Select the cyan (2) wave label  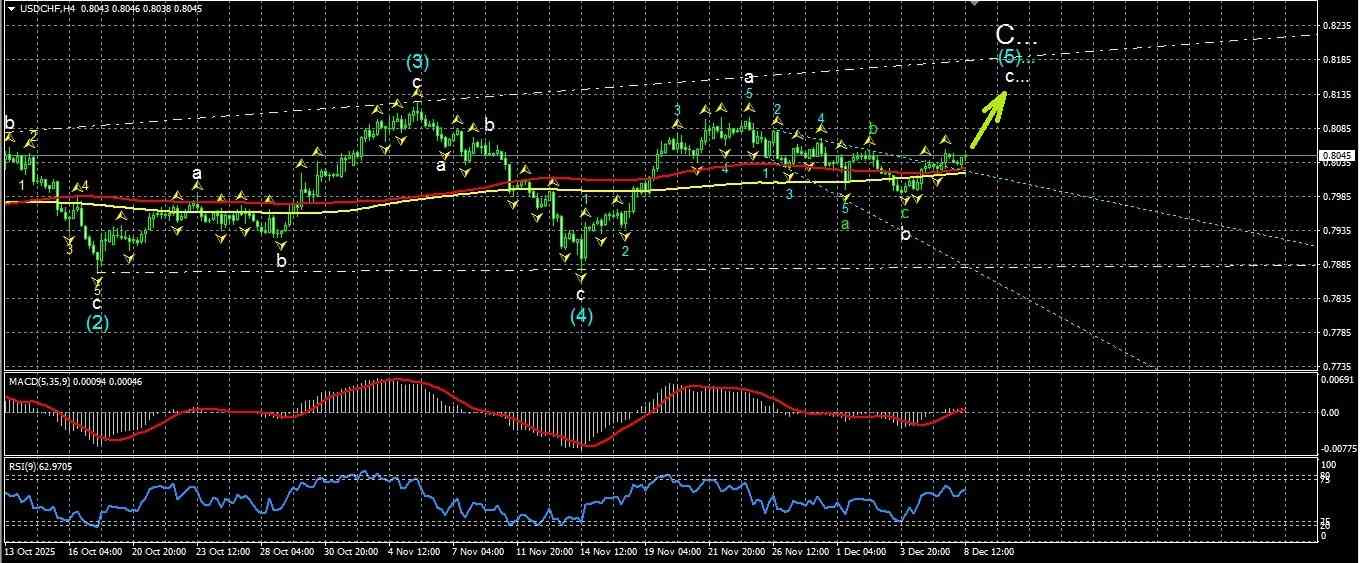tap(97, 323)
